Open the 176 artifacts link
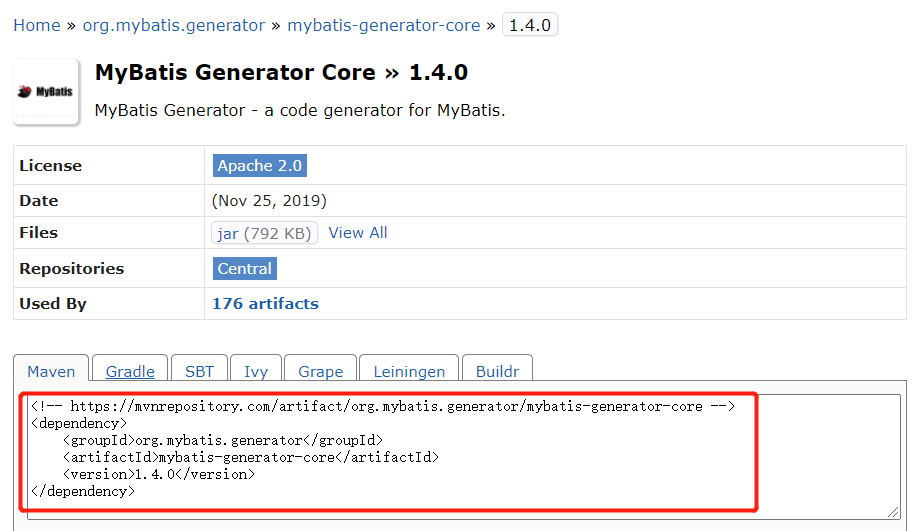 click(x=266, y=303)
